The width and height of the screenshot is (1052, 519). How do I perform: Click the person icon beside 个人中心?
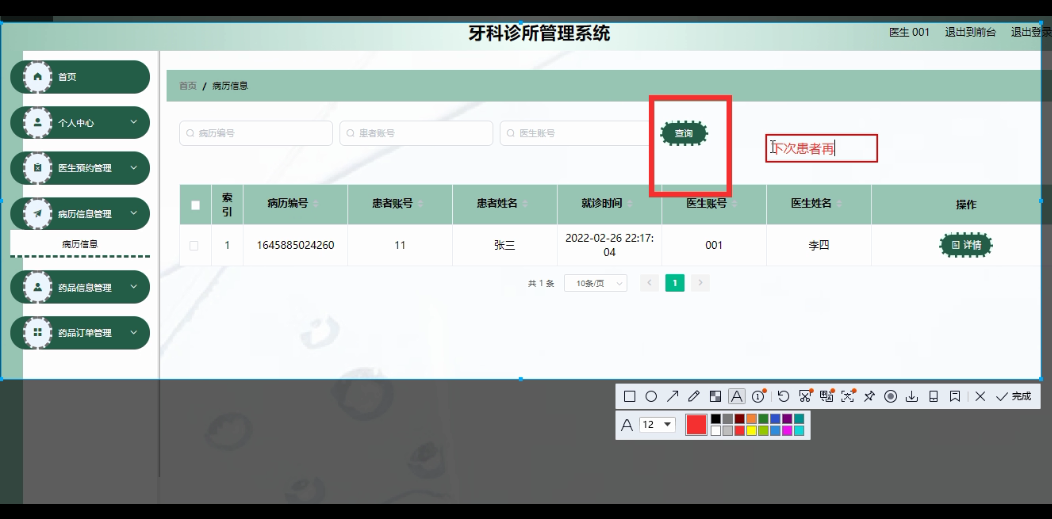pos(38,123)
